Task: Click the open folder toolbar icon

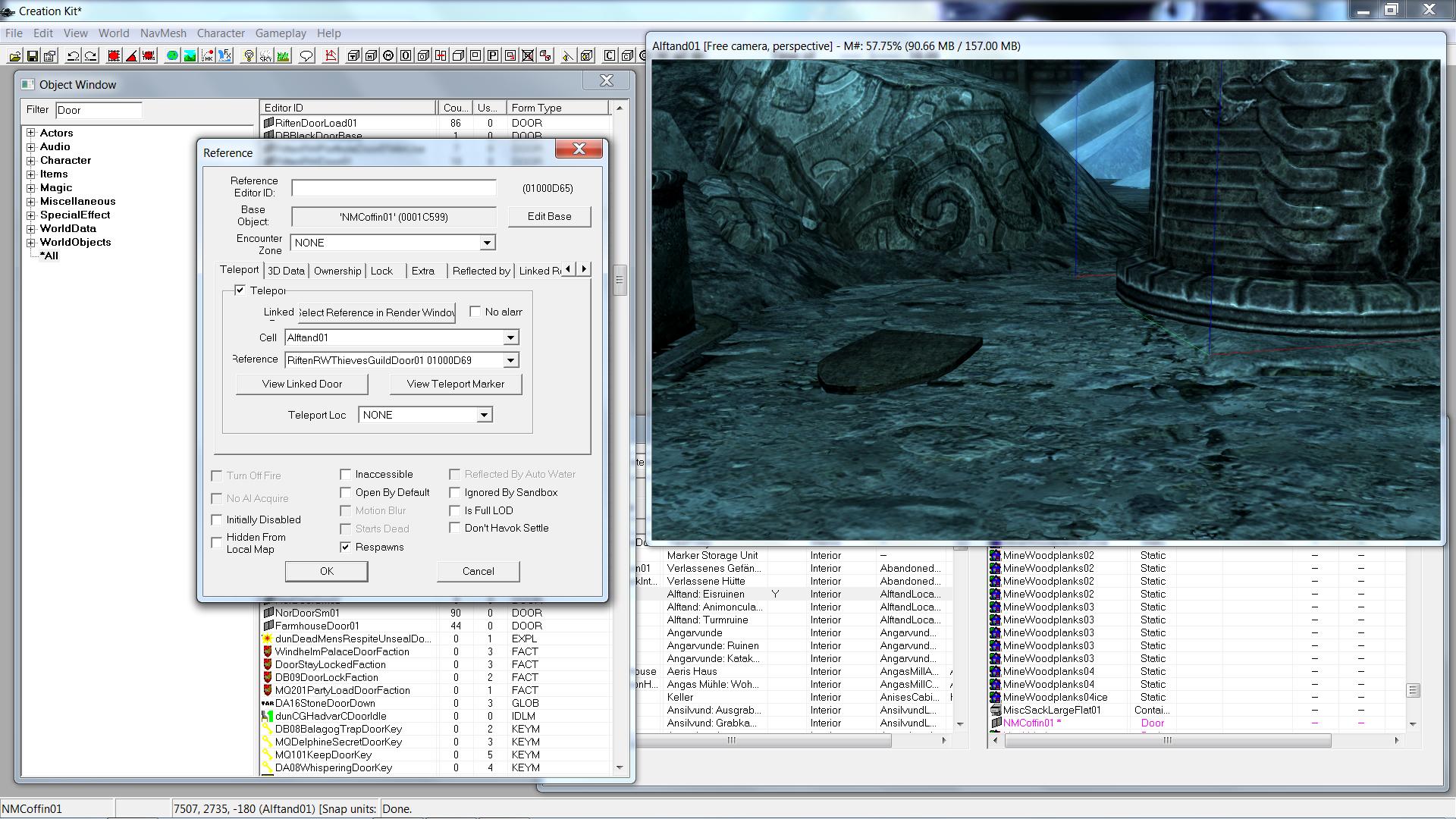Action: point(14,56)
